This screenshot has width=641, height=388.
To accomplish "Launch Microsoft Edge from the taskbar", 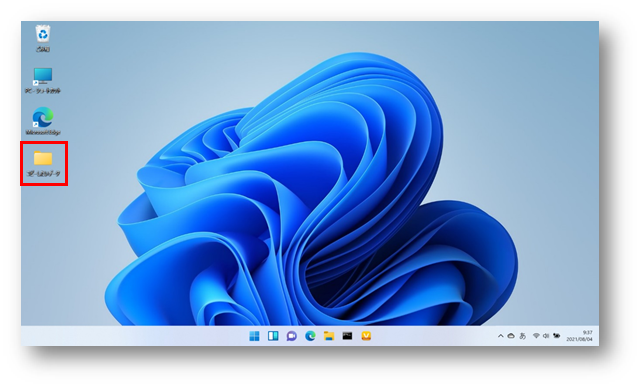I will [310, 336].
